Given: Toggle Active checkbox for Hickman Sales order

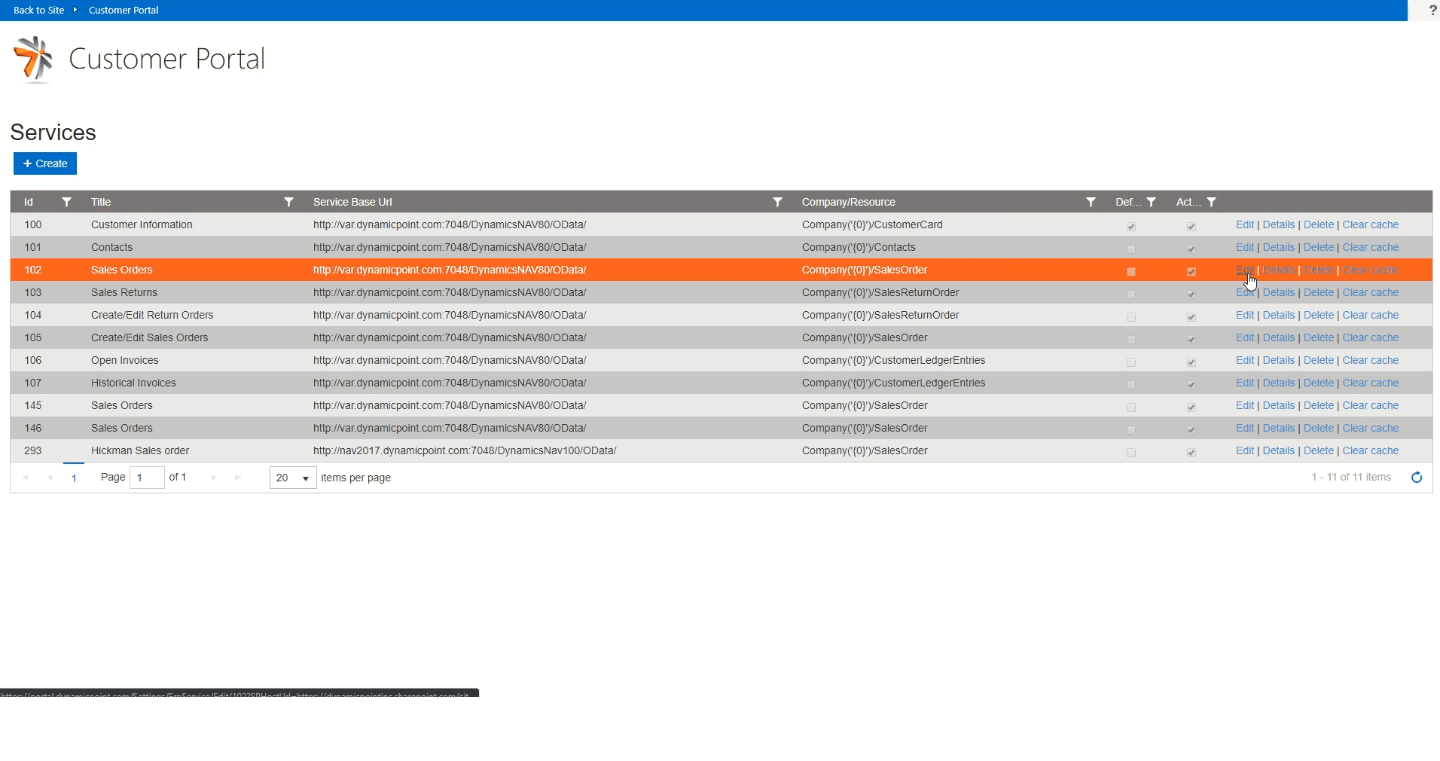Looking at the screenshot, I should (x=1191, y=452).
